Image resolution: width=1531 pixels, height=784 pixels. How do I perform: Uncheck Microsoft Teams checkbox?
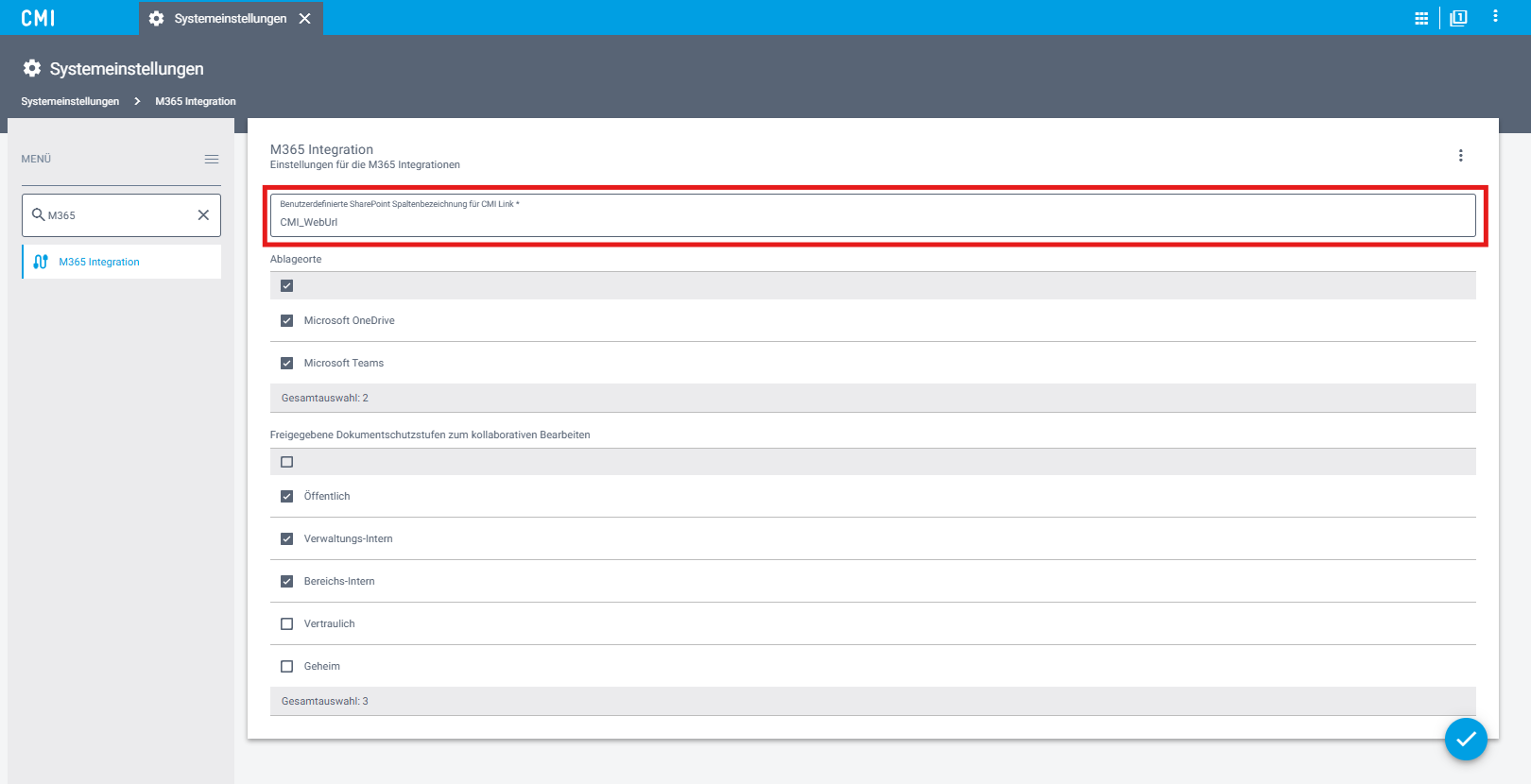click(287, 364)
